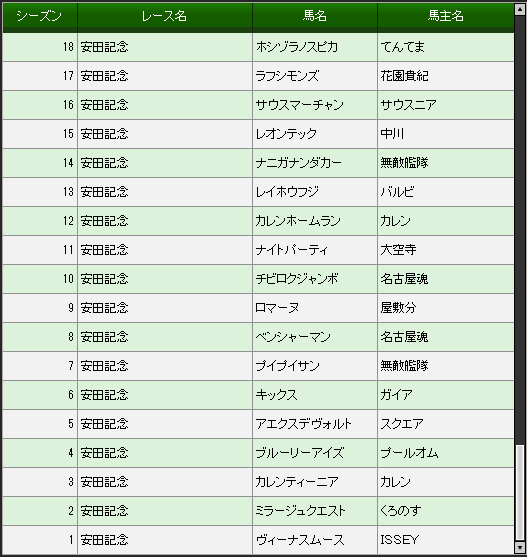Click the vertical scrollbar thumb
The image size is (527, 557).
point(520,493)
